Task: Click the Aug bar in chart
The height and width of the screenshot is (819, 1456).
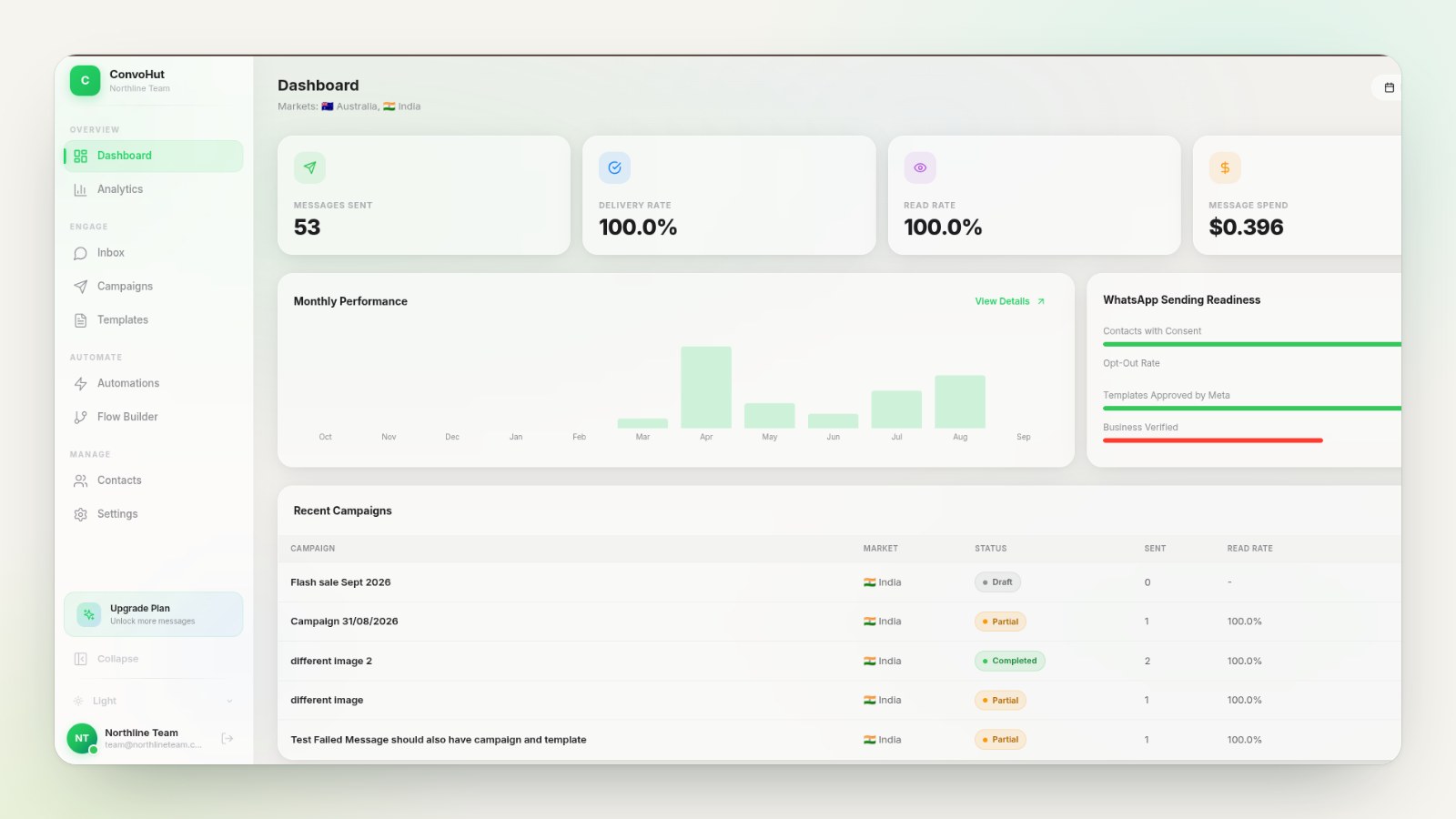Action: click(x=960, y=401)
